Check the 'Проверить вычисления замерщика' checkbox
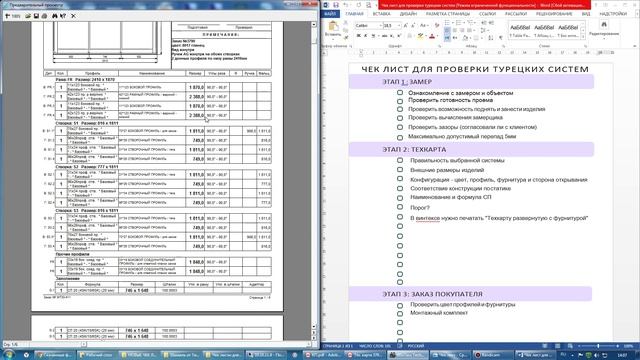The image size is (640, 360). click(400, 118)
